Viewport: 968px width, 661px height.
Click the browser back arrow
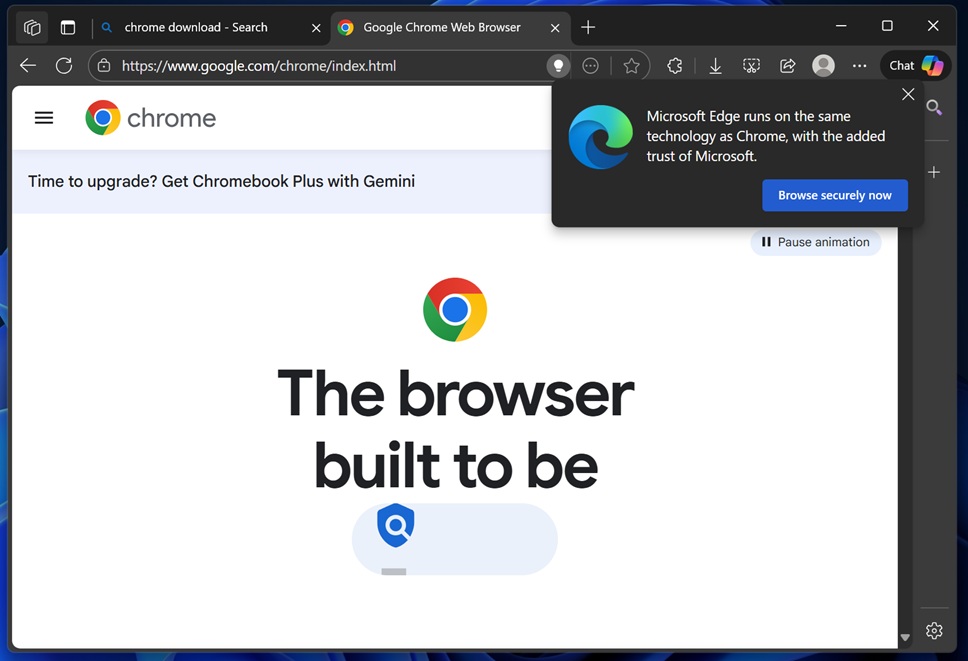pos(28,66)
